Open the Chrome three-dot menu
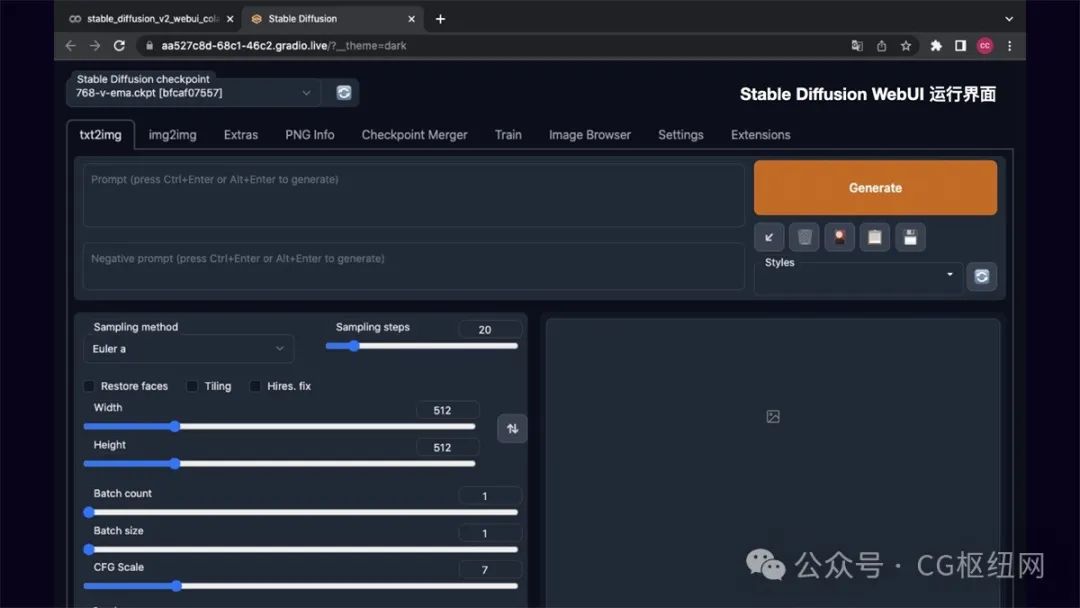 1010,45
